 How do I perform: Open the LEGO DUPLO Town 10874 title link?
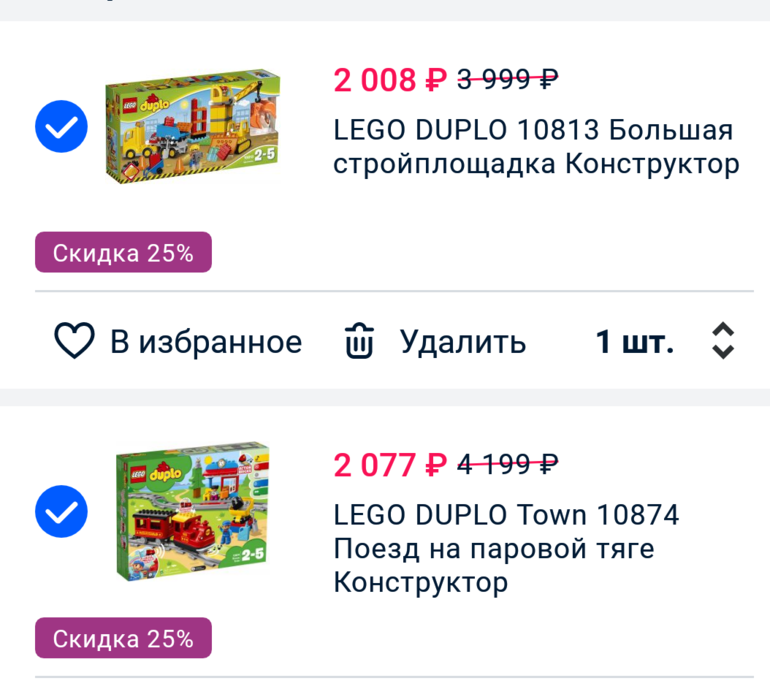coord(506,548)
